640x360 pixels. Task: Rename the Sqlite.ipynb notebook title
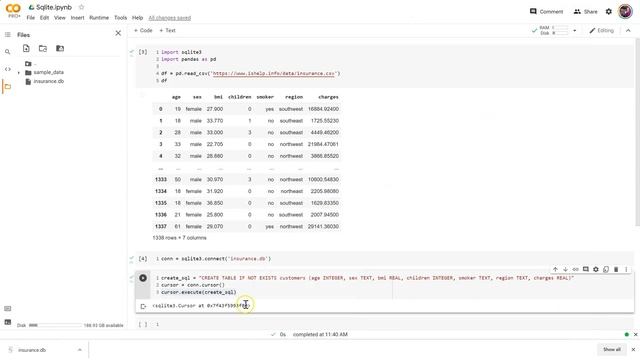click(54, 7)
